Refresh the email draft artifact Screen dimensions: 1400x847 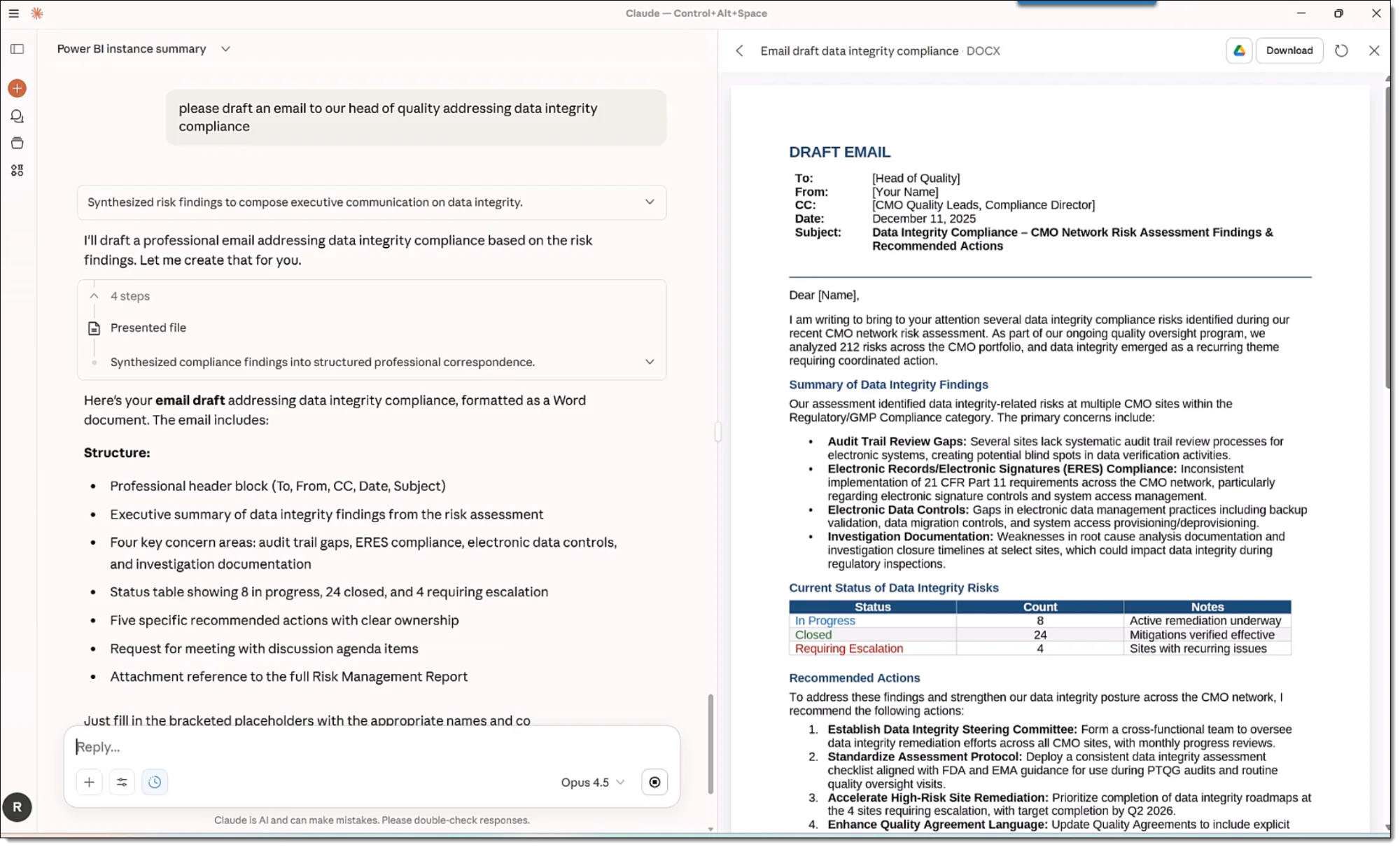(1342, 50)
